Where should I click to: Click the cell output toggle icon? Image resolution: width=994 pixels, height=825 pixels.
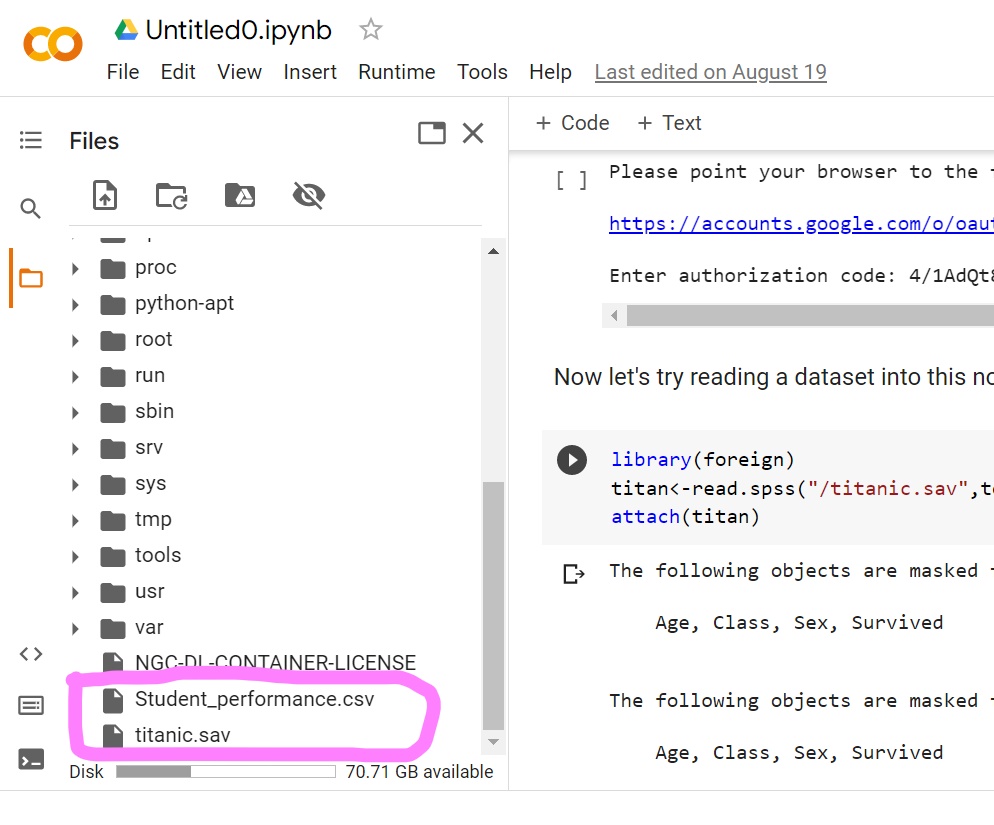[574, 573]
